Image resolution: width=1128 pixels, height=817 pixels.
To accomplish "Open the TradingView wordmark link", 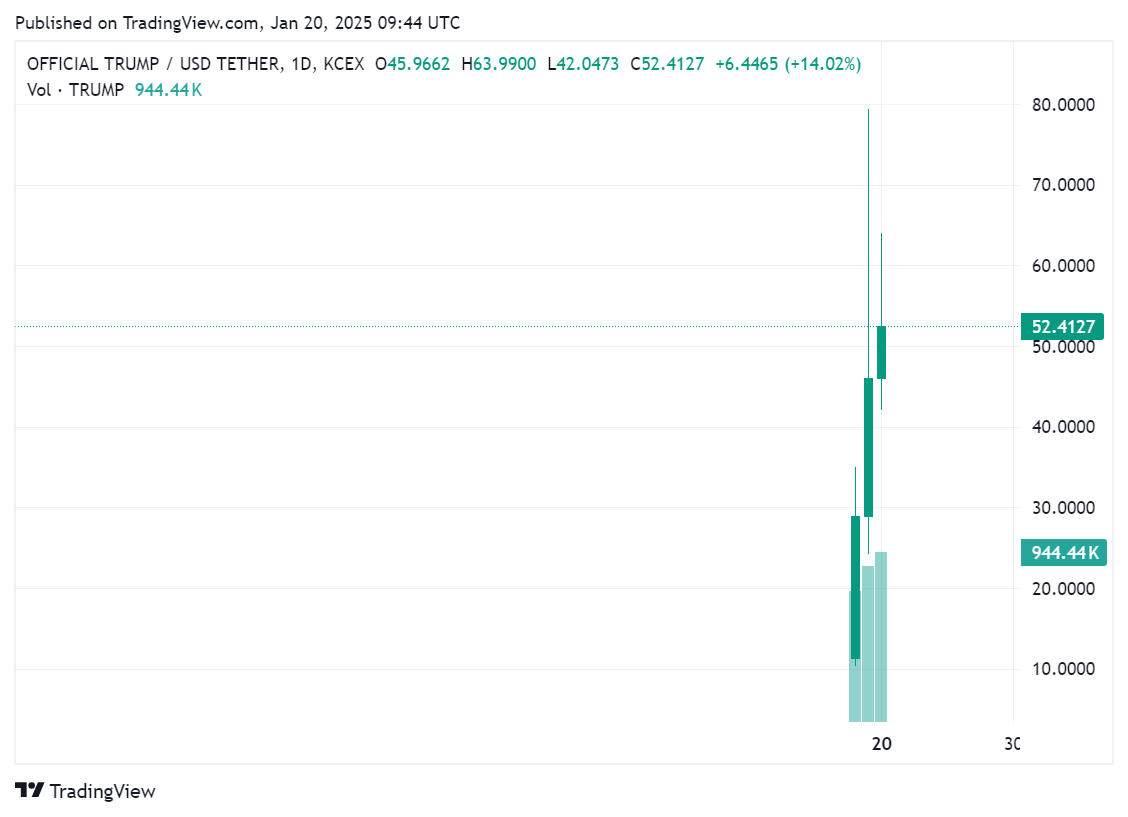I will click(x=102, y=791).
